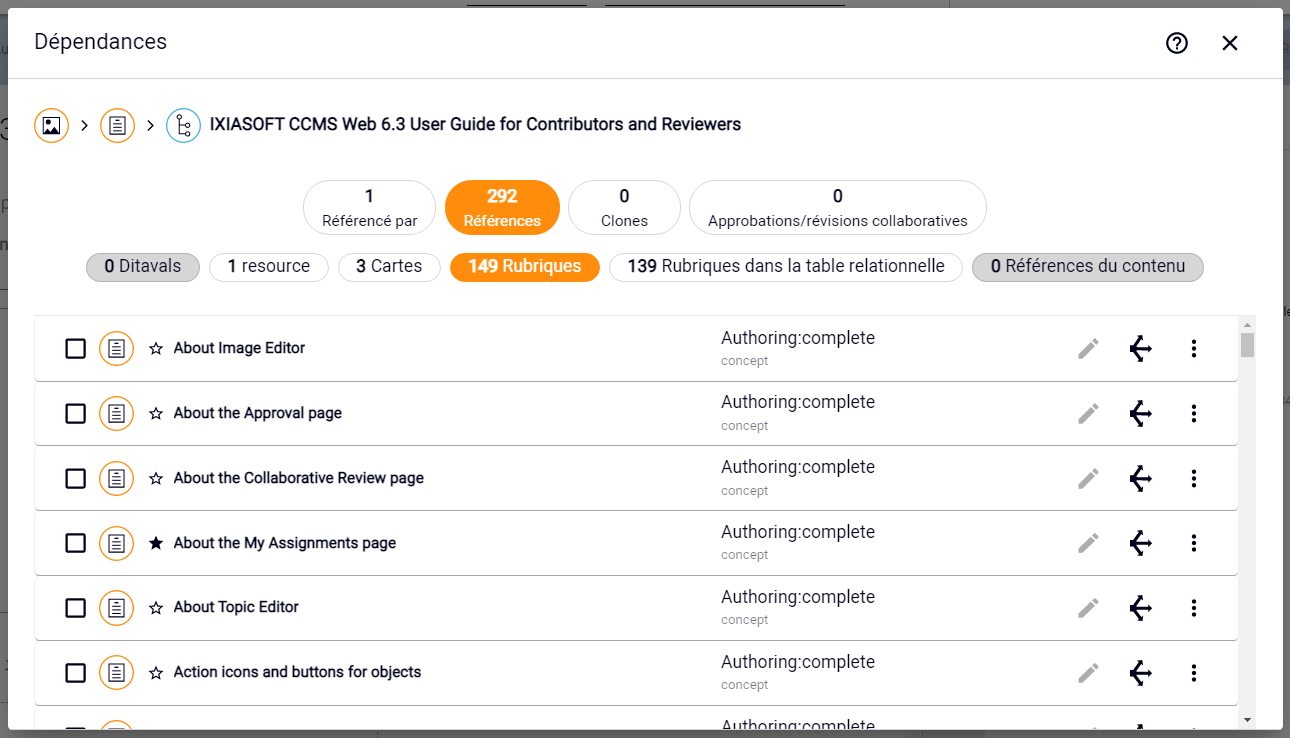Edit About the Collaborative Review page pencil
This screenshot has width=1290, height=738.
pos(1088,478)
